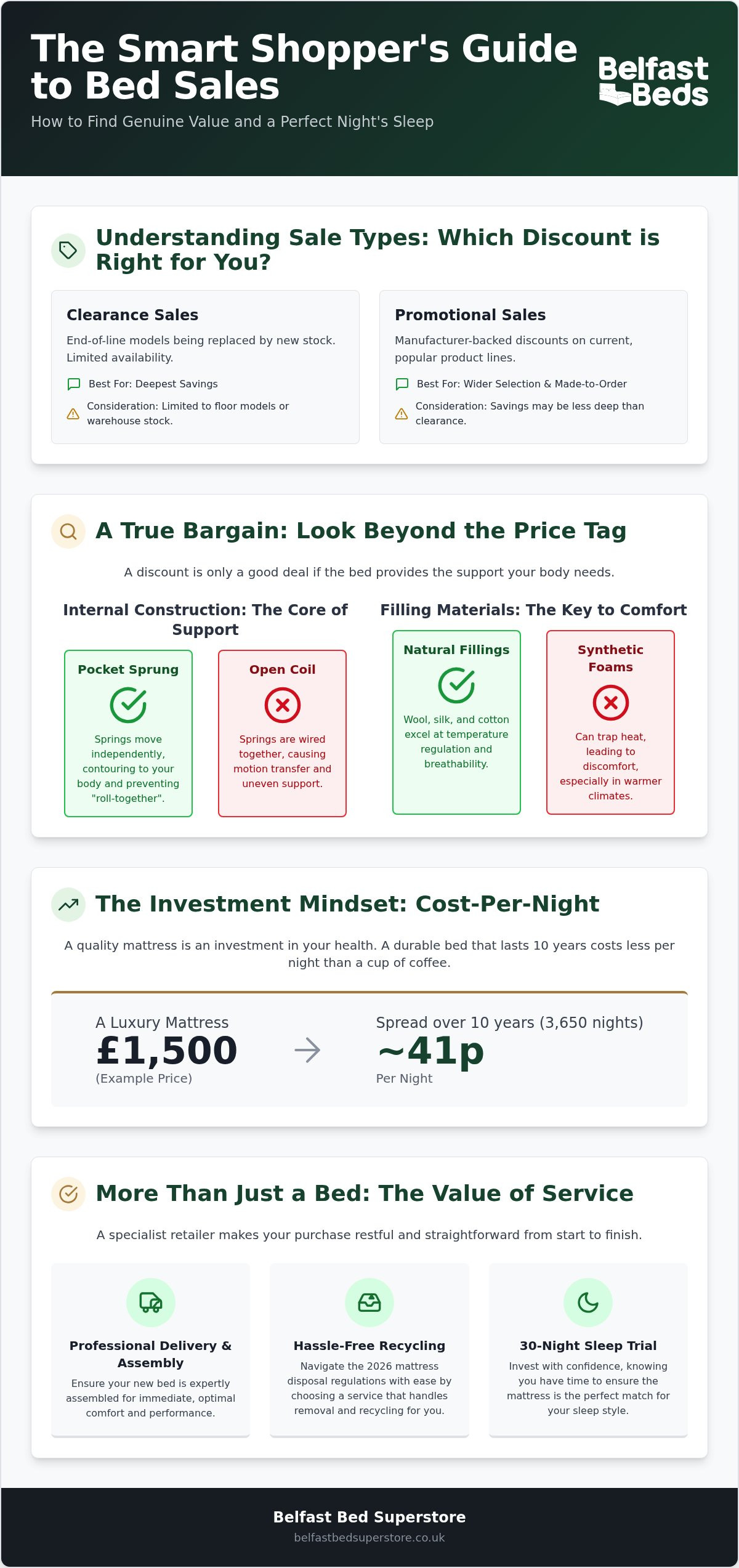The image size is (739, 1568).
Task: Select the Hassle-Free Recycling card title
Action: coord(369,1346)
